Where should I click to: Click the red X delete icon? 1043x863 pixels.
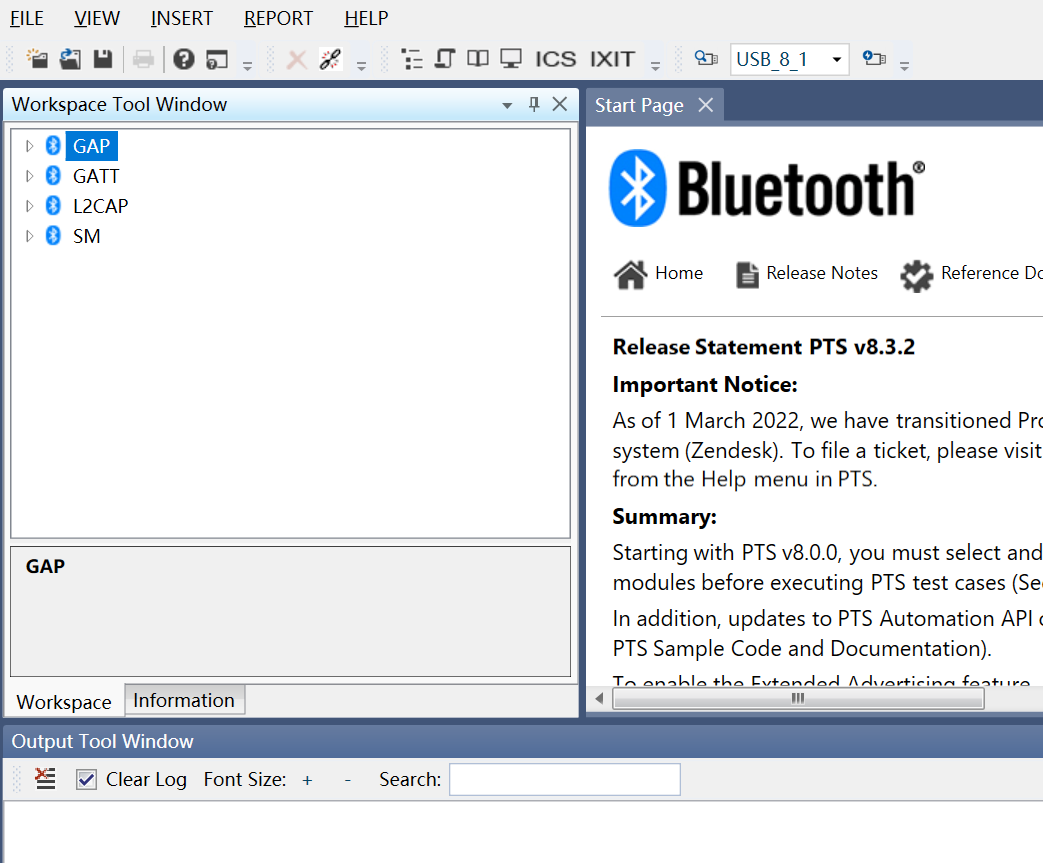coord(297,60)
